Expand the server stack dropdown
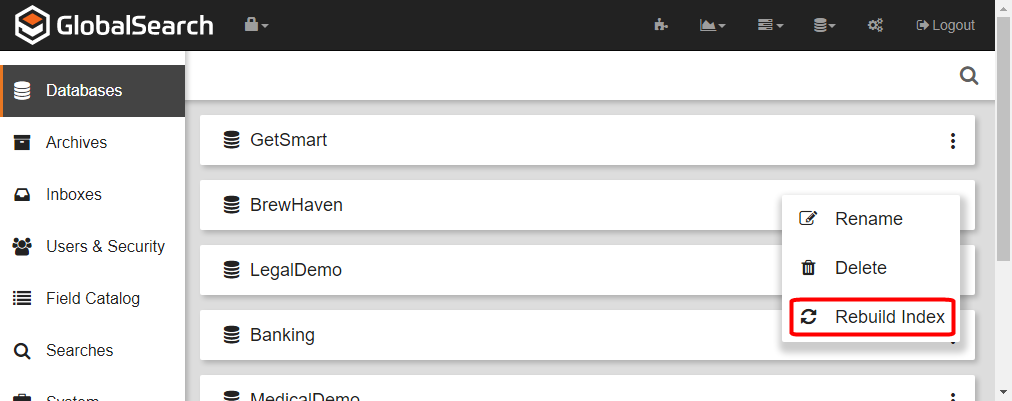The height and width of the screenshot is (401, 1012). (x=770, y=25)
